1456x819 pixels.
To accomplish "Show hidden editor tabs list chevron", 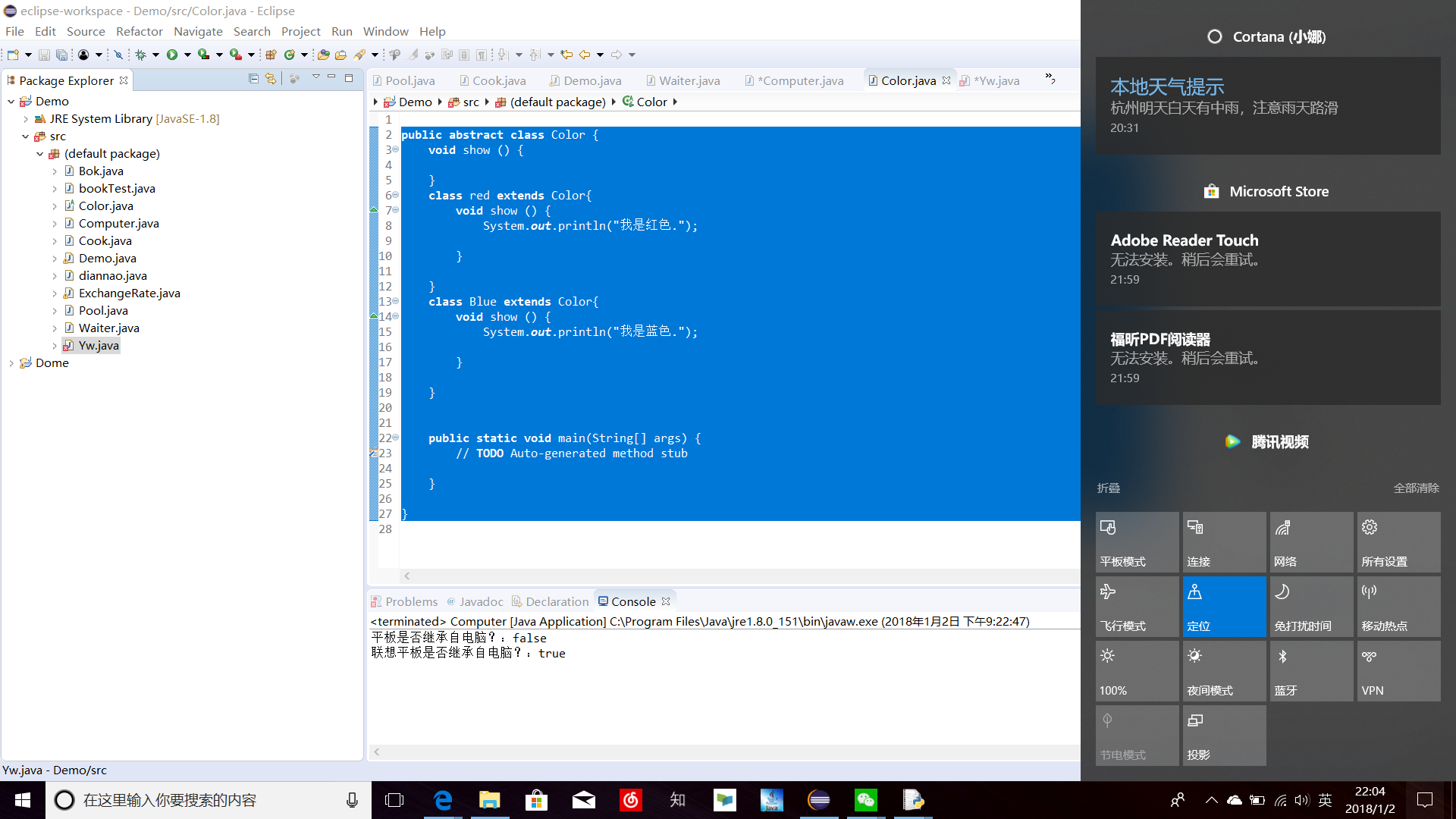I will (1050, 78).
